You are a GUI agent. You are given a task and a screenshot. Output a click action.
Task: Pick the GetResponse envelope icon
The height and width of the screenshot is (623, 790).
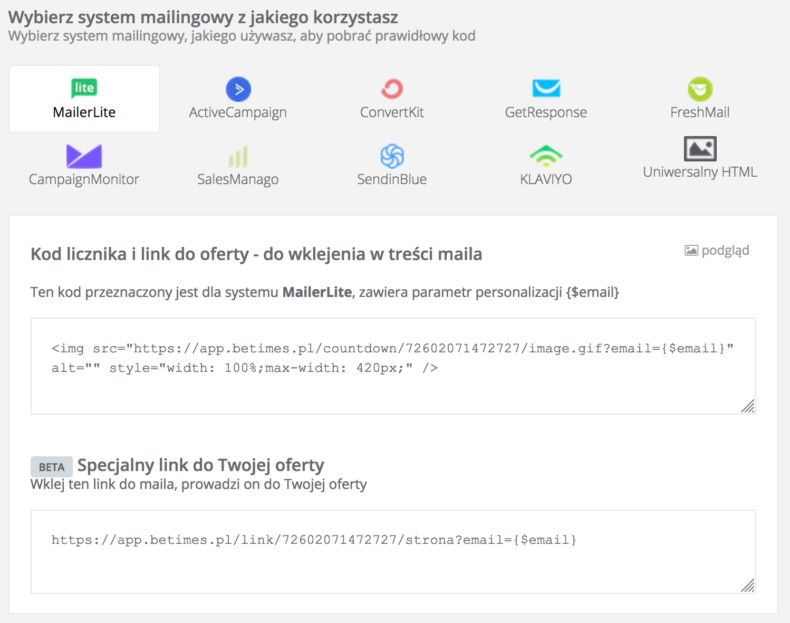546,88
